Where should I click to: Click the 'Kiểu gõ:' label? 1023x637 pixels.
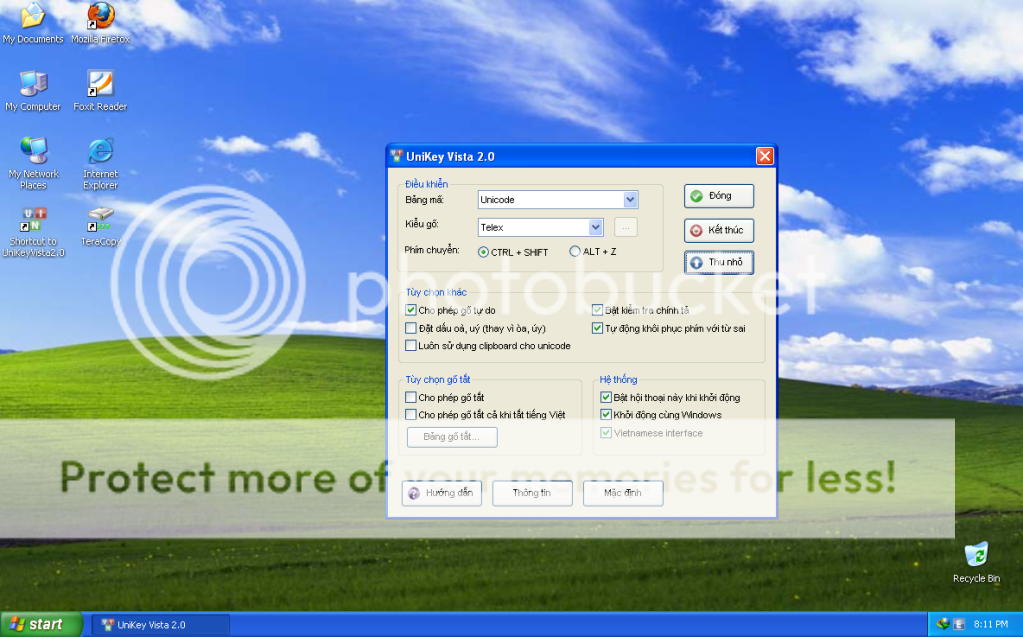(x=421, y=224)
